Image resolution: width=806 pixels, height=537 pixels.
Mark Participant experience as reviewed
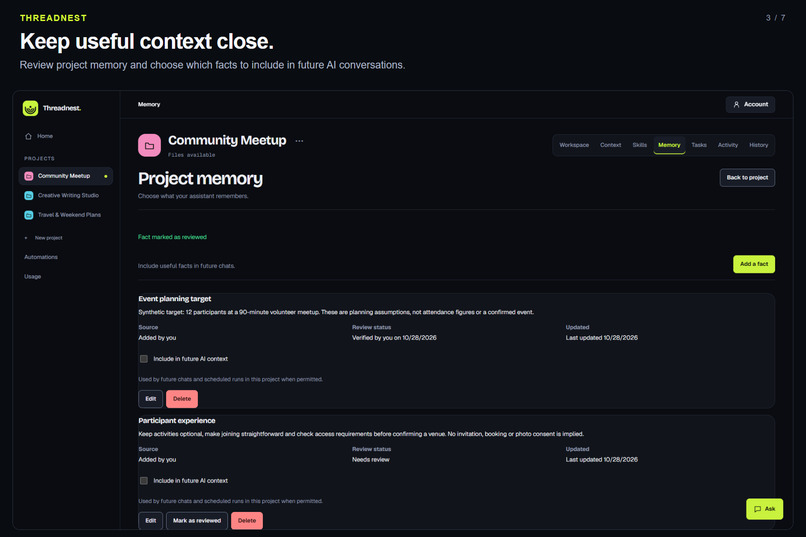(197, 521)
